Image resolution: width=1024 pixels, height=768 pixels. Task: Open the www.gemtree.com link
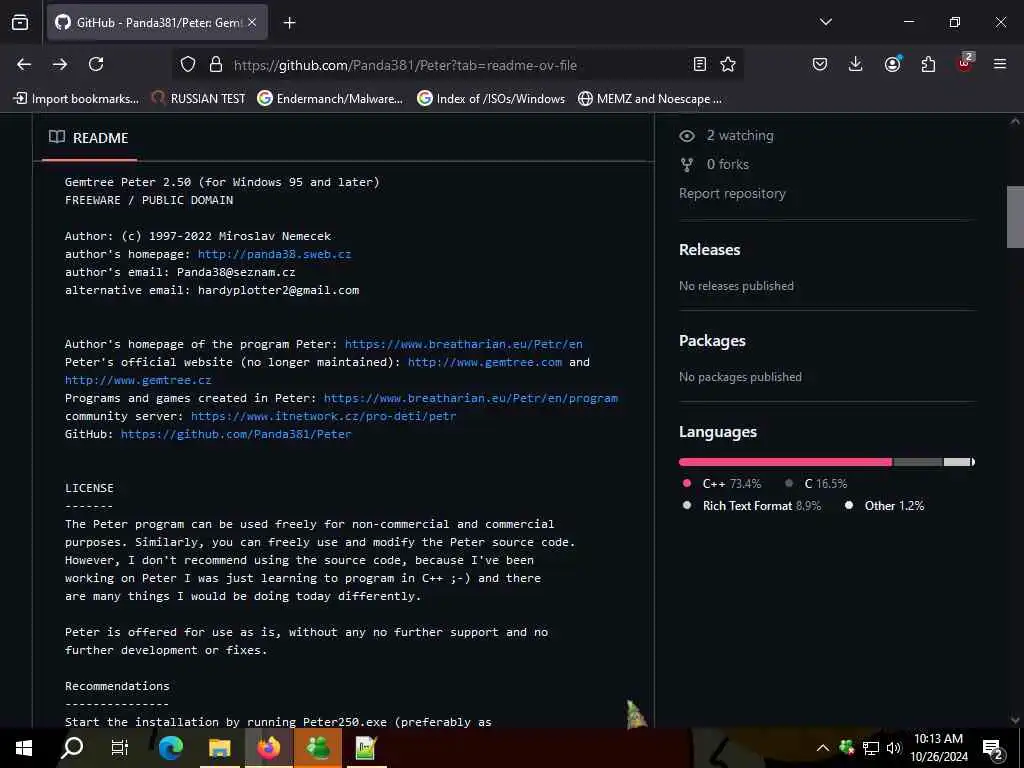click(x=485, y=362)
